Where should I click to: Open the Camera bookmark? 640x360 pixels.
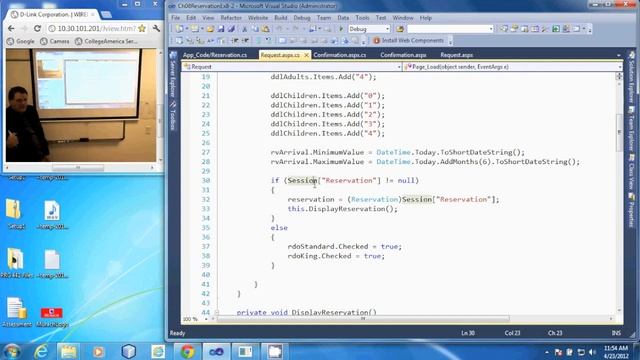tap(55, 41)
